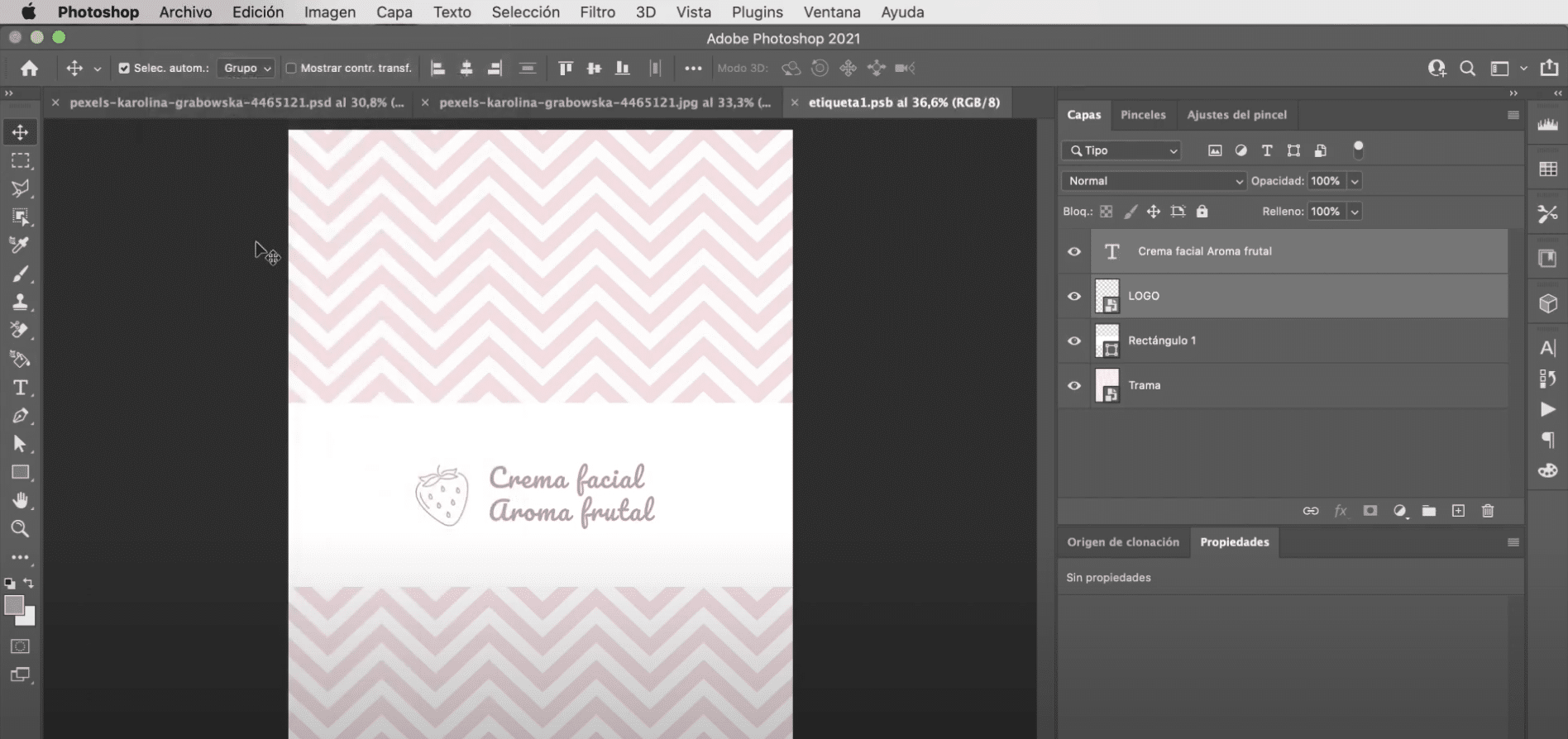Select the Brush tool
This screenshot has height=739, width=1568.
[20, 274]
